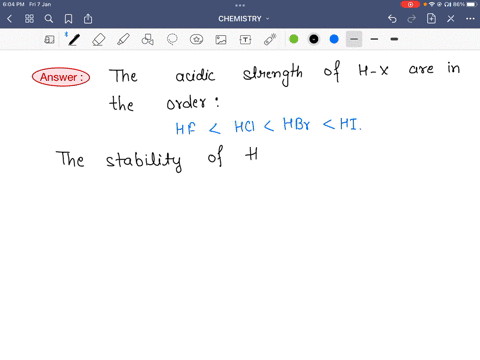480x360 pixels.
Task: Choose the black pen color
Action: pyautogui.click(x=314, y=39)
